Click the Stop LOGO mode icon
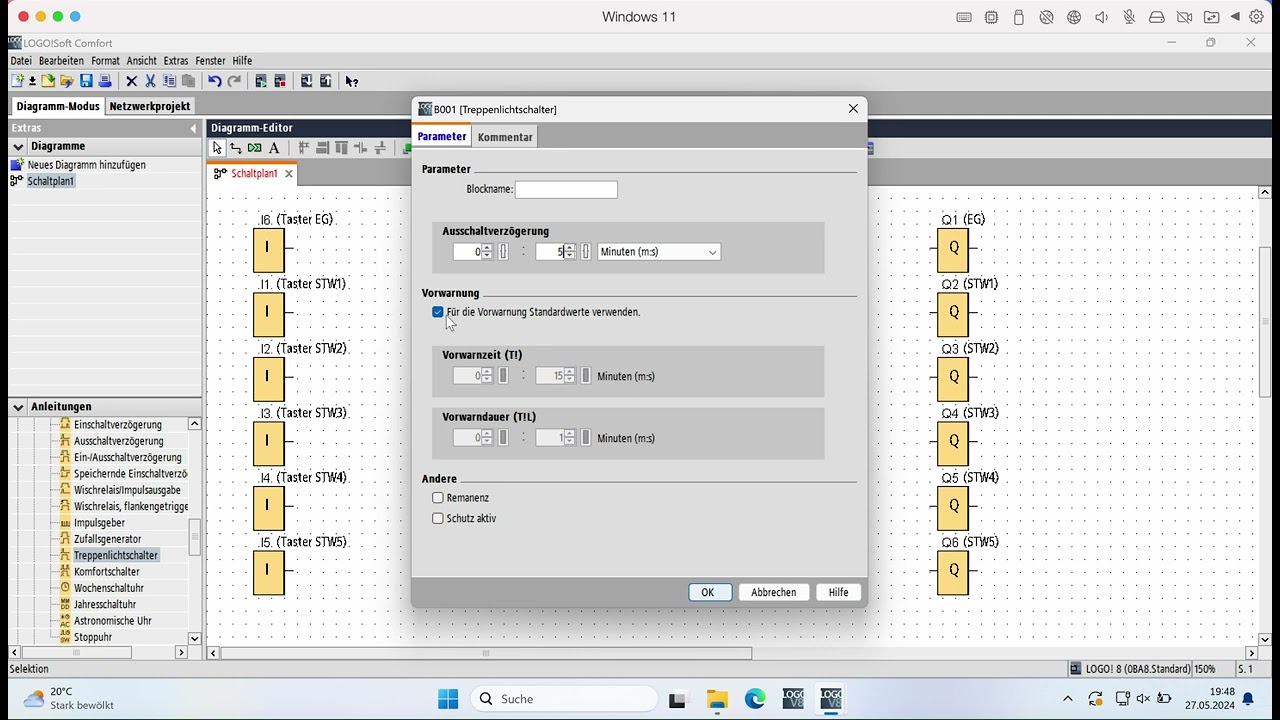This screenshot has height=720, width=1280. pos(280,81)
